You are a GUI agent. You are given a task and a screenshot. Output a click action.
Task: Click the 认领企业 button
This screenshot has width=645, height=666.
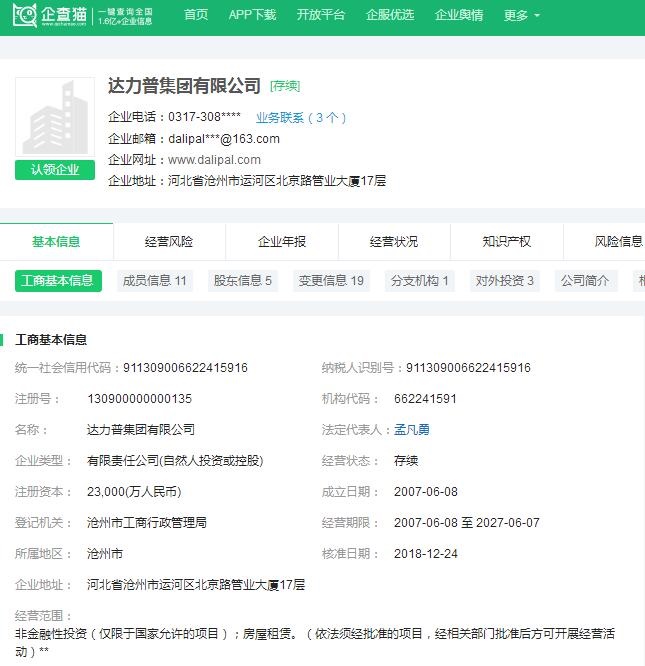55,170
